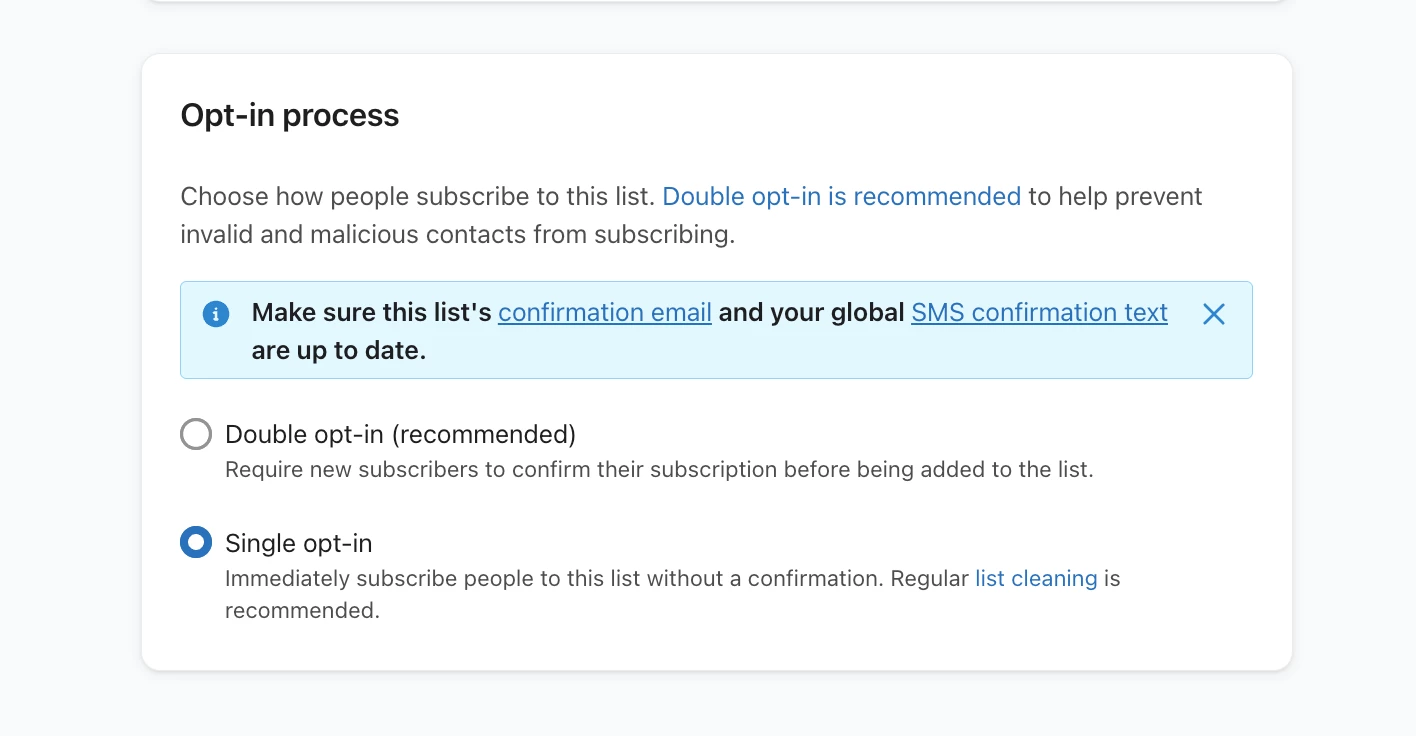Click the trailing "recommended." word under Single opt-in
The image size is (1416, 736).
303,610
